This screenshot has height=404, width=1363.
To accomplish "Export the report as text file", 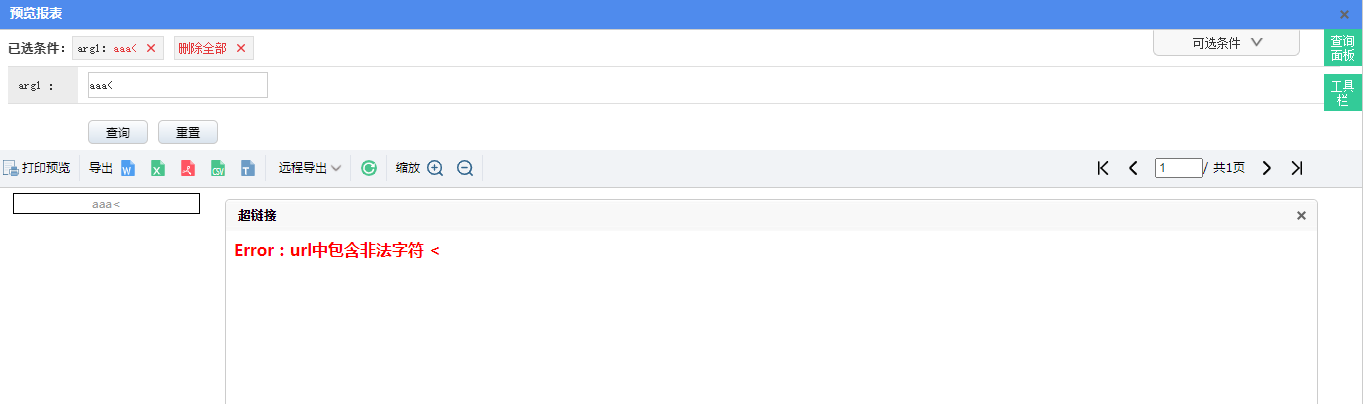I will coord(247,168).
